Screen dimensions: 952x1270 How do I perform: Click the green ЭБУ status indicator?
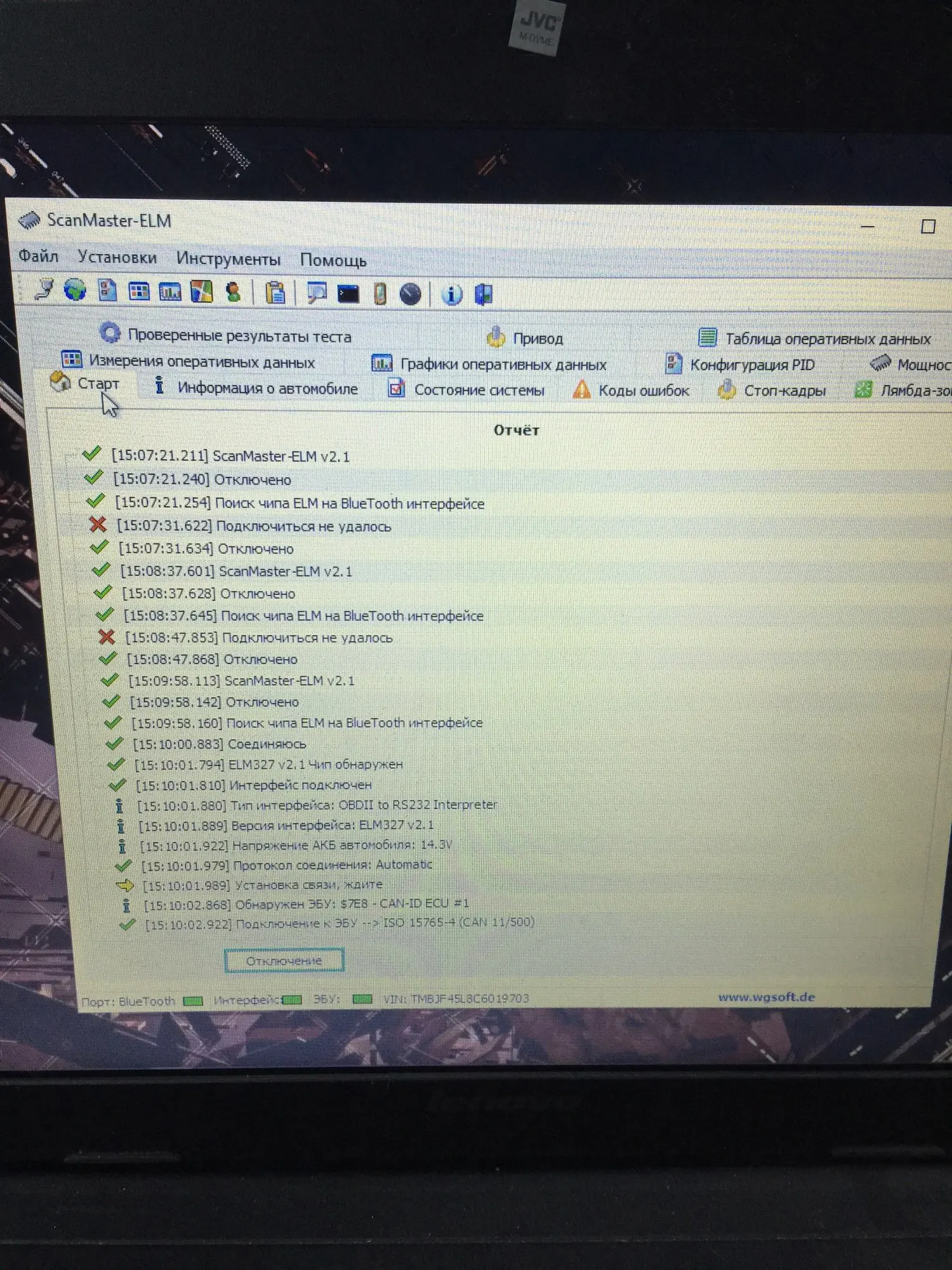click(x=362, y=999)
